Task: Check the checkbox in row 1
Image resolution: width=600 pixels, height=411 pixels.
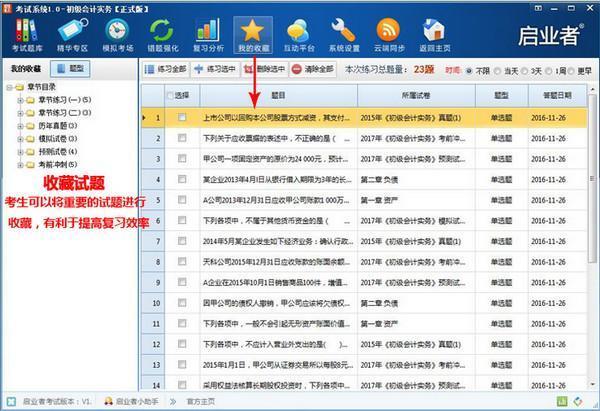Action: pos(182,117)
